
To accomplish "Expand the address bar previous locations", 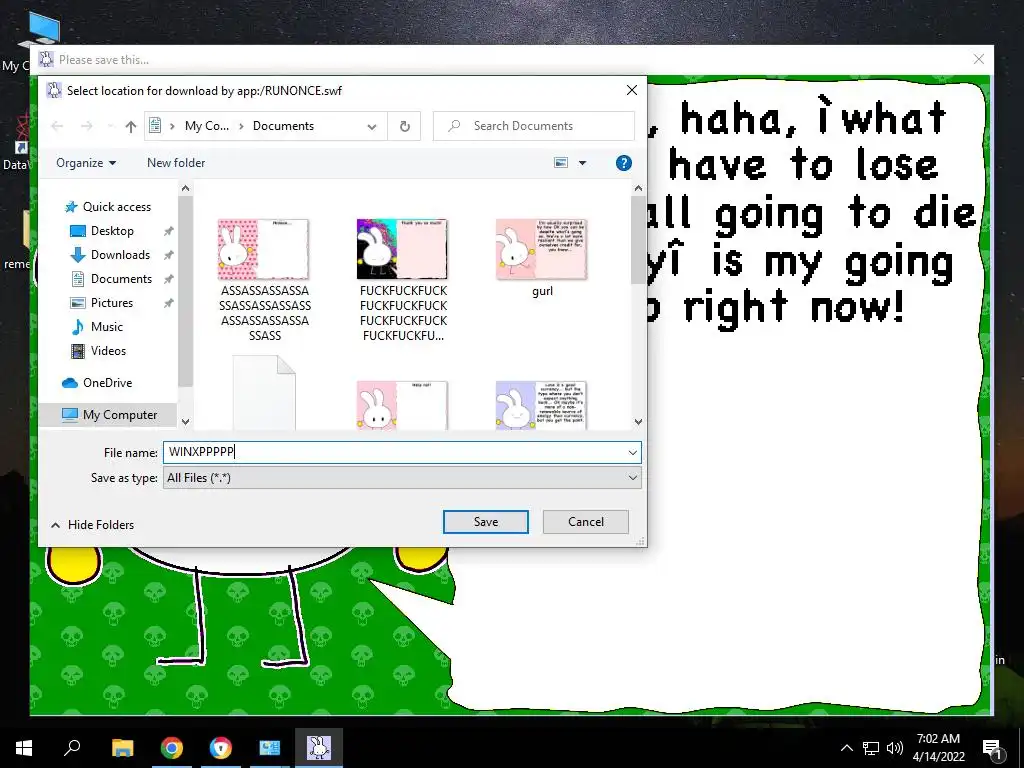I will click(x=372, y=127).
